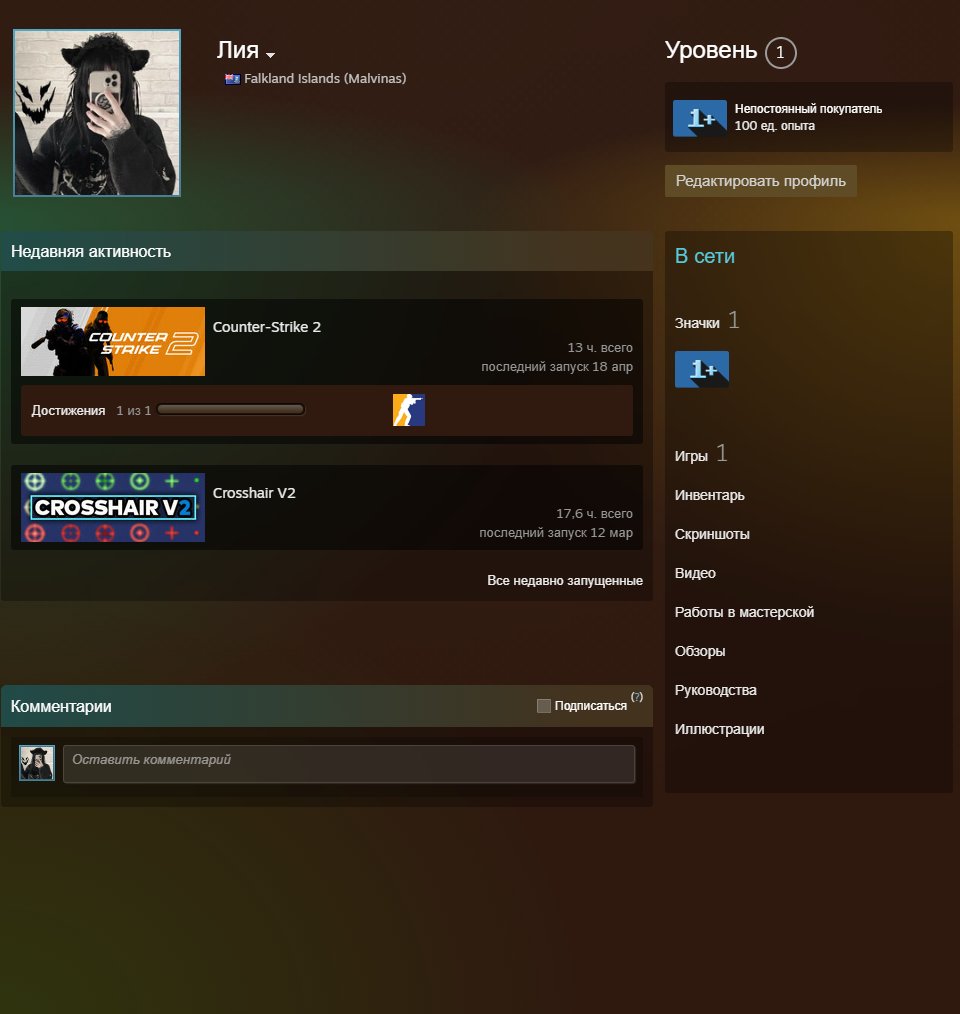Open the Counter-Strike 2 title link
The height and width of the screenshot is (1014, 960).
point(267,327)
